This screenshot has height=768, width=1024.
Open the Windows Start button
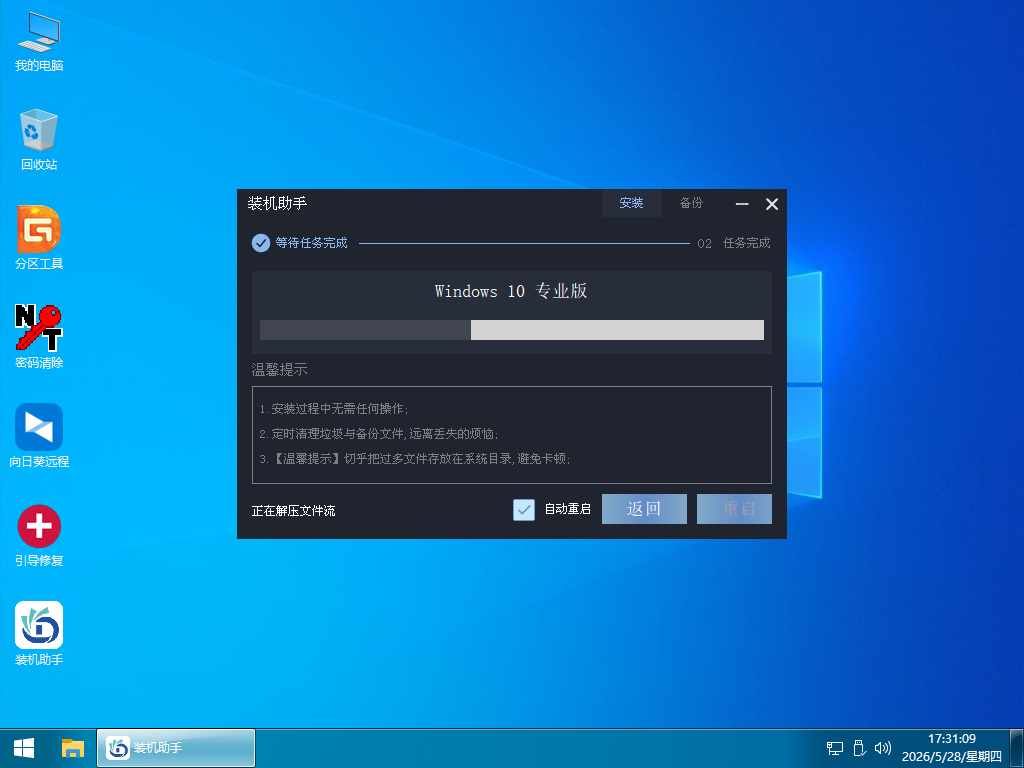[x=24, y=748]
